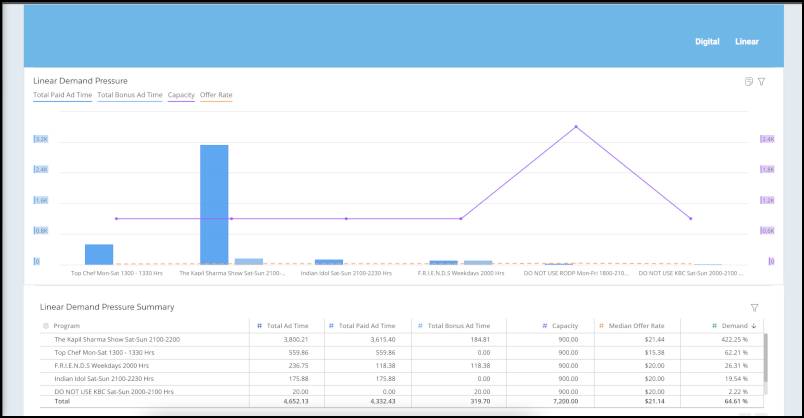Click hash icon of Capacity column
The height and width of the screenshot is (418, 804).
point(545,326)
